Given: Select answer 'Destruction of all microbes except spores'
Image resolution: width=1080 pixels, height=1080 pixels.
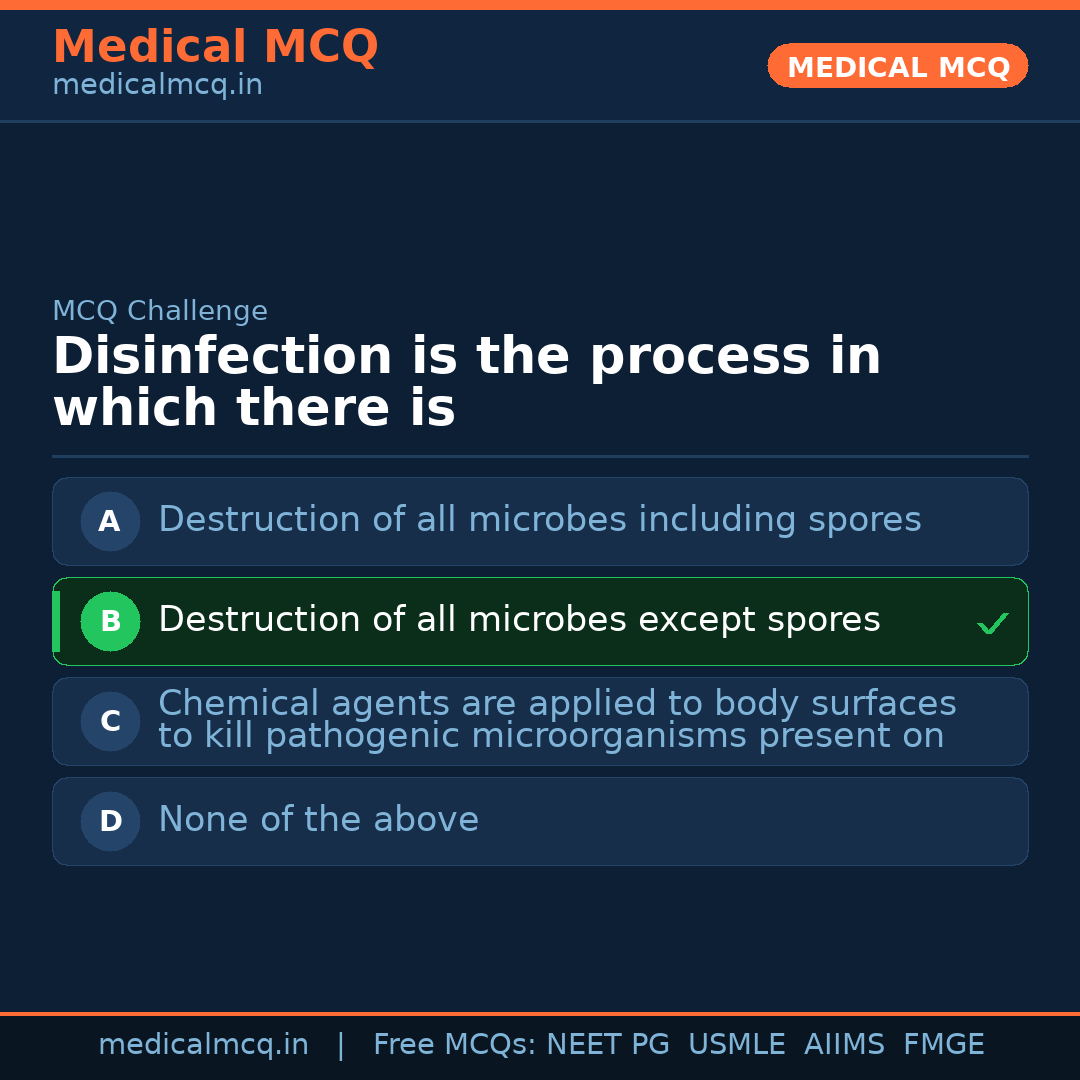Looking at the screenshot, I should tap(519, 620).
